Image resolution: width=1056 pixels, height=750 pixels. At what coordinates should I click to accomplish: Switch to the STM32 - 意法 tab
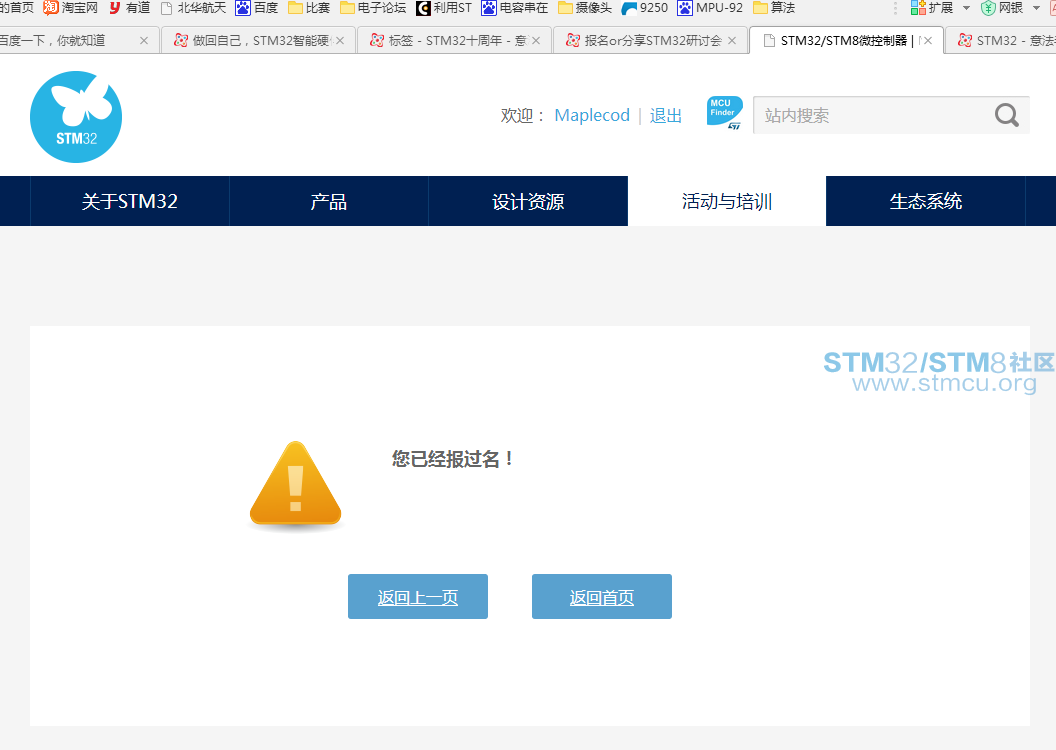[1001, 40]
